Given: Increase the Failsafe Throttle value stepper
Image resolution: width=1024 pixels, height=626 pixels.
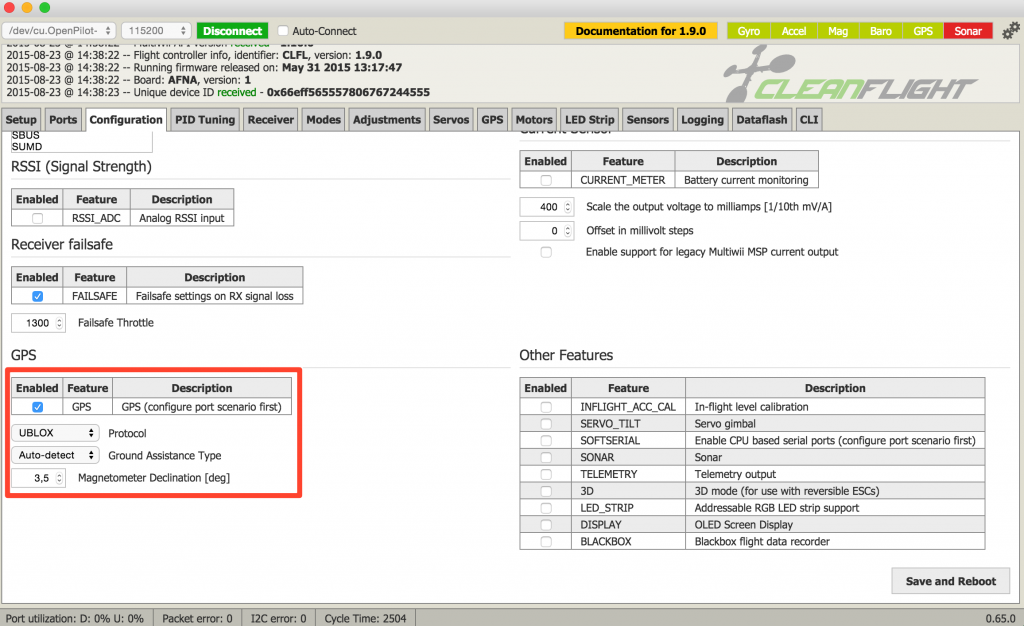Looking at the screenshot, I should tap(59, 319).
